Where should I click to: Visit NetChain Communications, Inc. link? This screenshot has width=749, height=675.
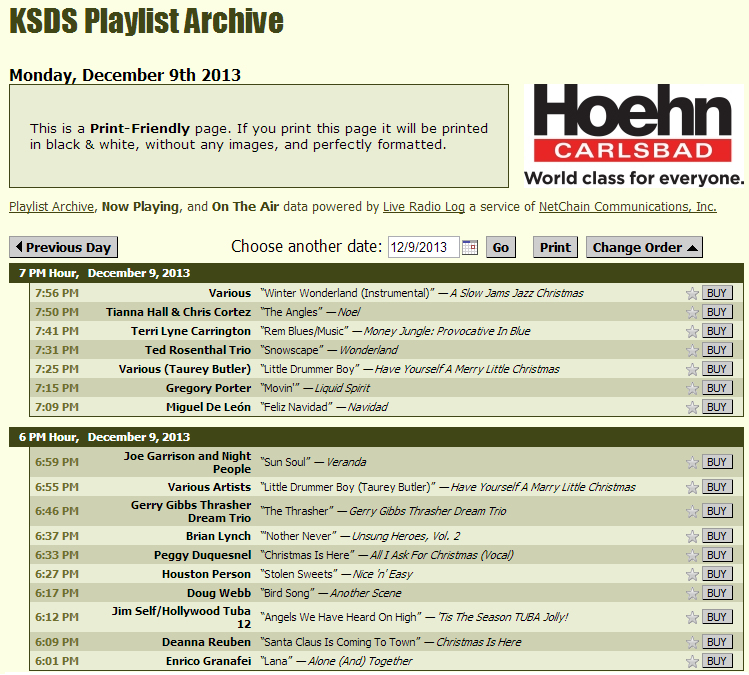[628, 206]
